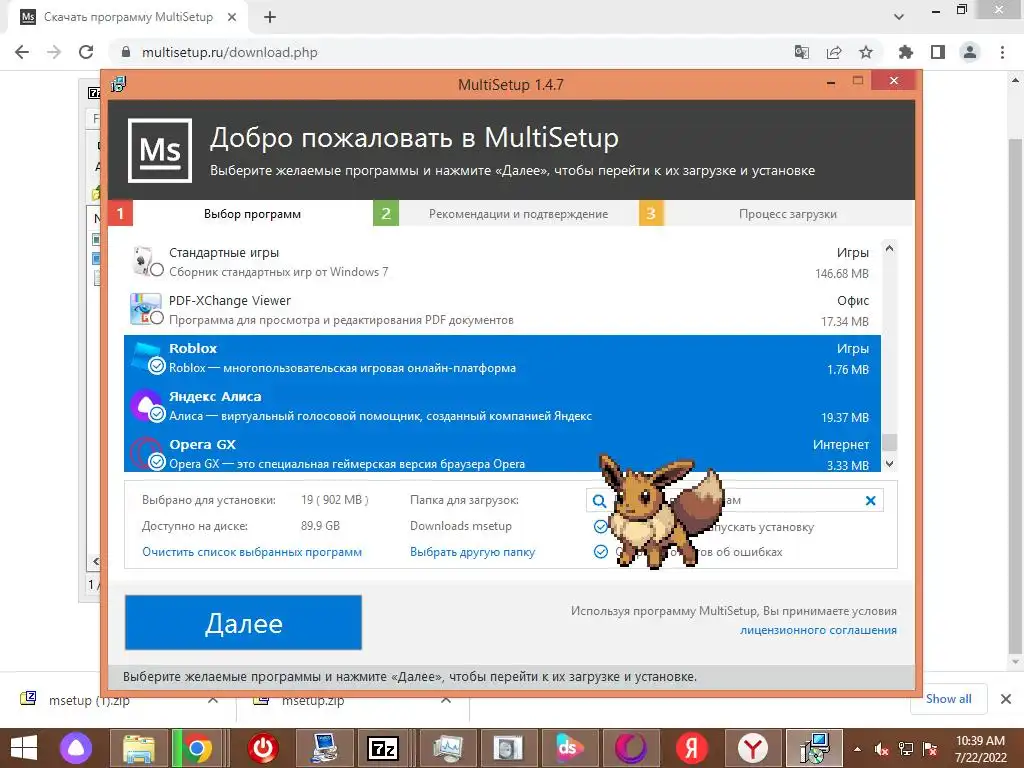The image size is (1024, 768).
Task: Switch to the Скачать программу MultiSetup browser tab
Action: 128,17
